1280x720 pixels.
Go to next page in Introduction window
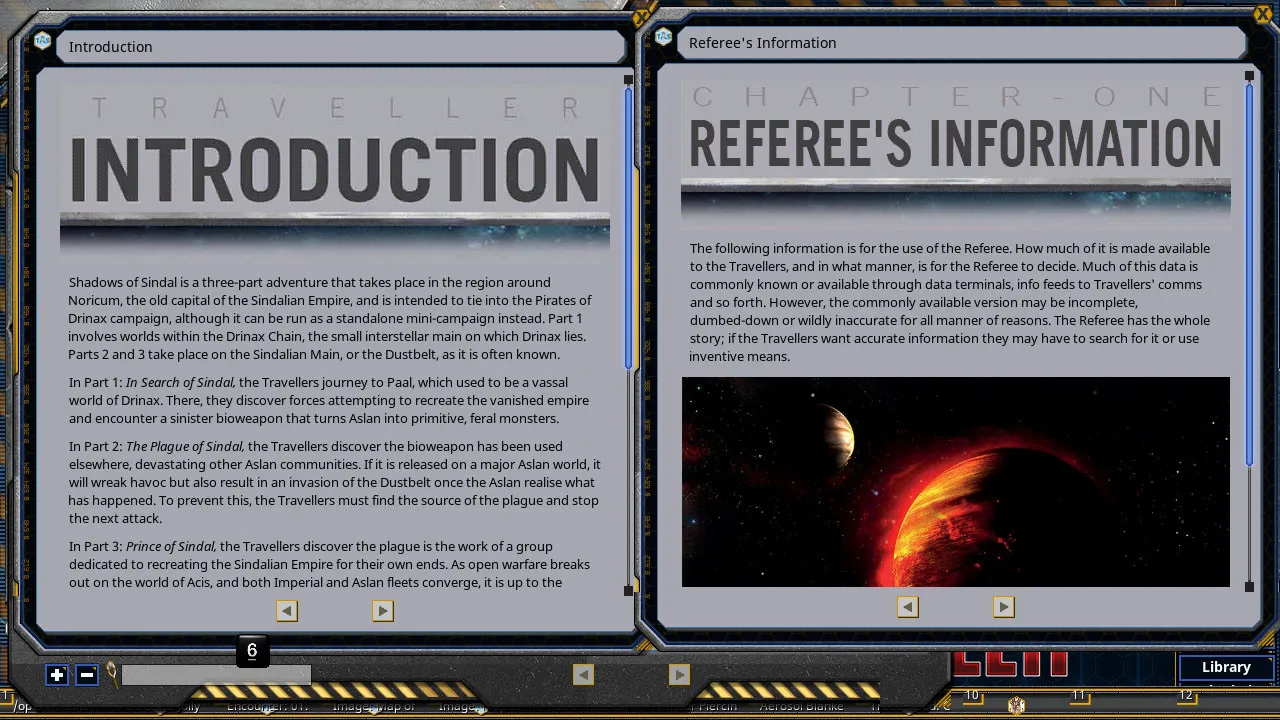383,611
